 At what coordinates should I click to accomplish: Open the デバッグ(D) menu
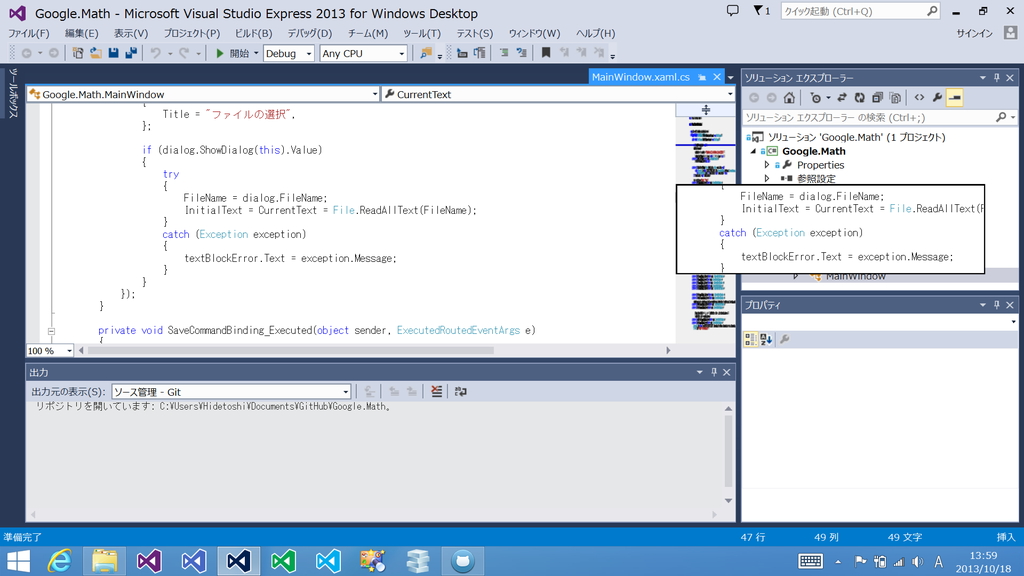coord(310,33)
